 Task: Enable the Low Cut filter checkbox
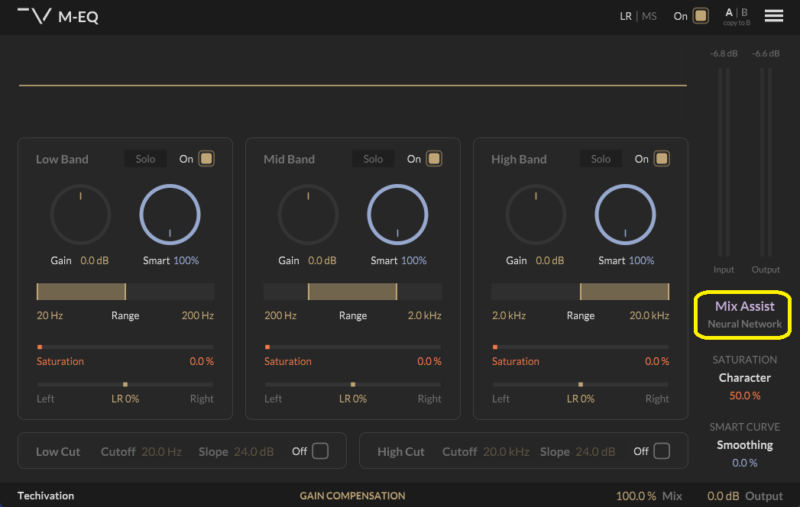click(x=320, y=451)
